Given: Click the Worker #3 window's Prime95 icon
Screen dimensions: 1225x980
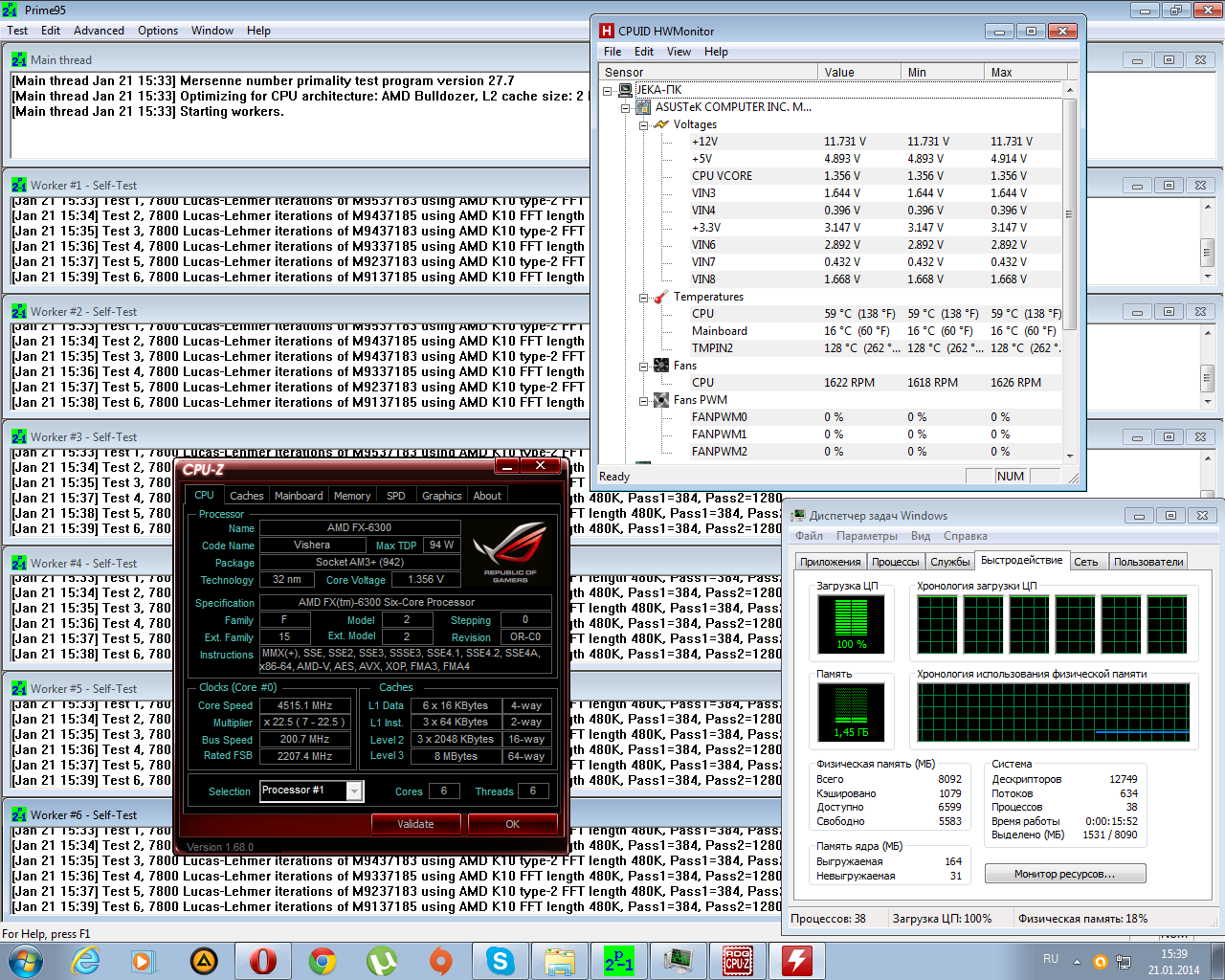Looking at the screenshot, I should [19, 436].
